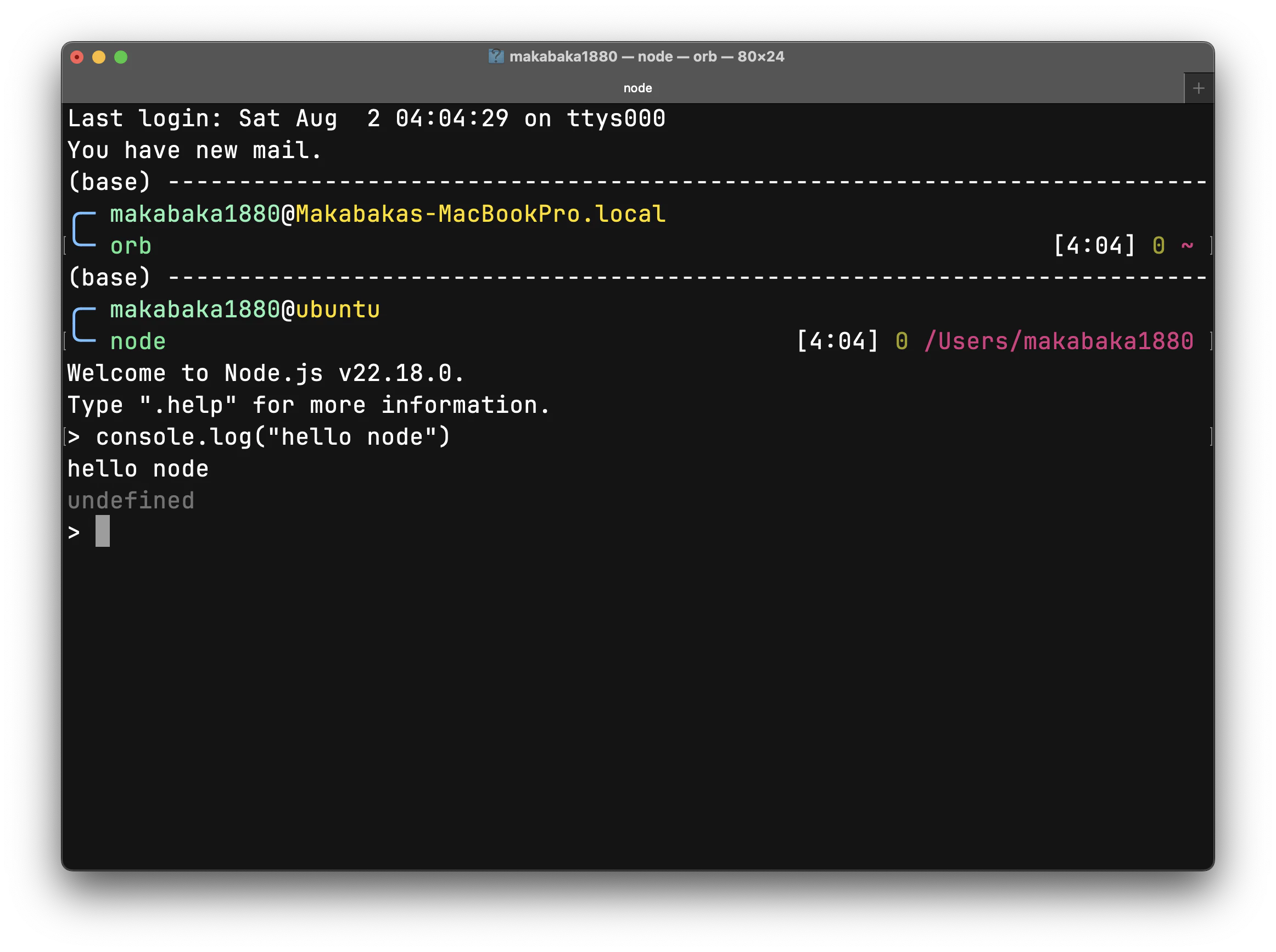Click the pink '~' directory indicator
This screenshot has width=1276, height=952.
[x=1187, y=246]
